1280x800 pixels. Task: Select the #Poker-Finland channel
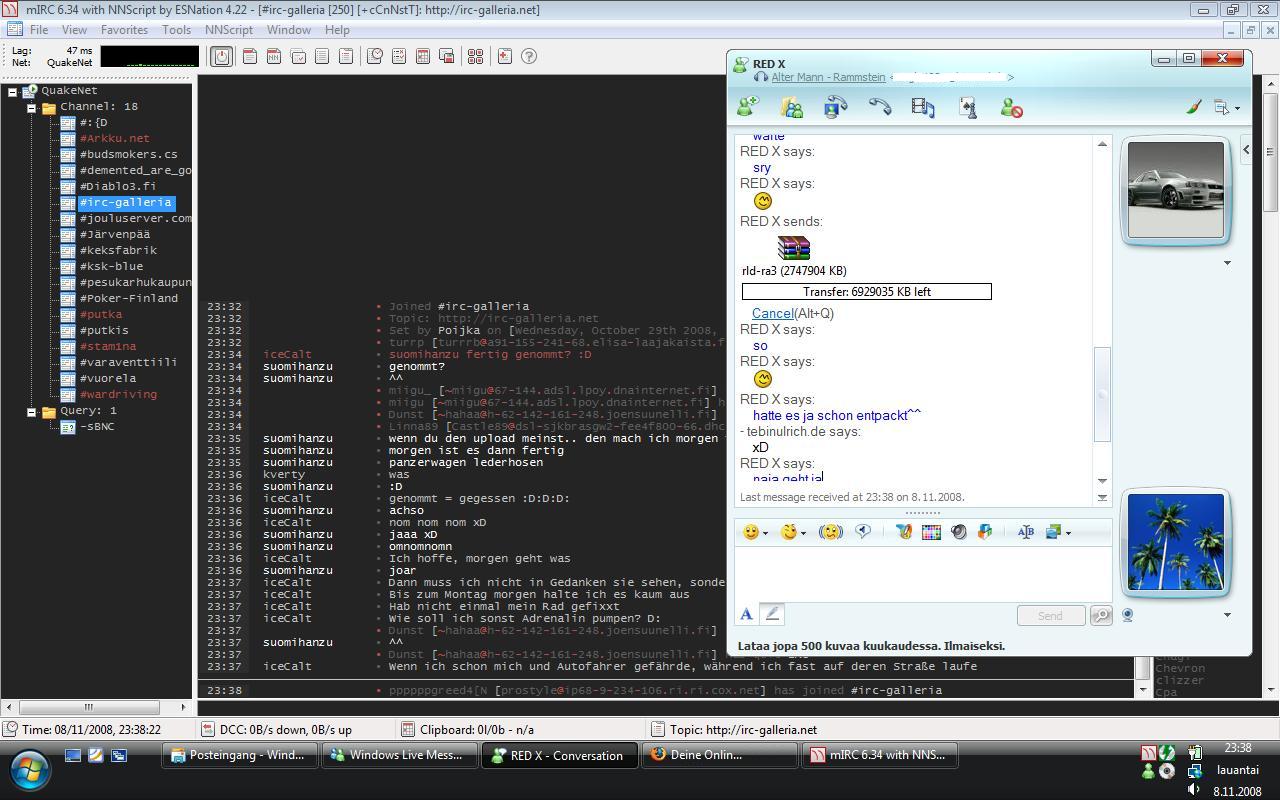tap(128, 298)
